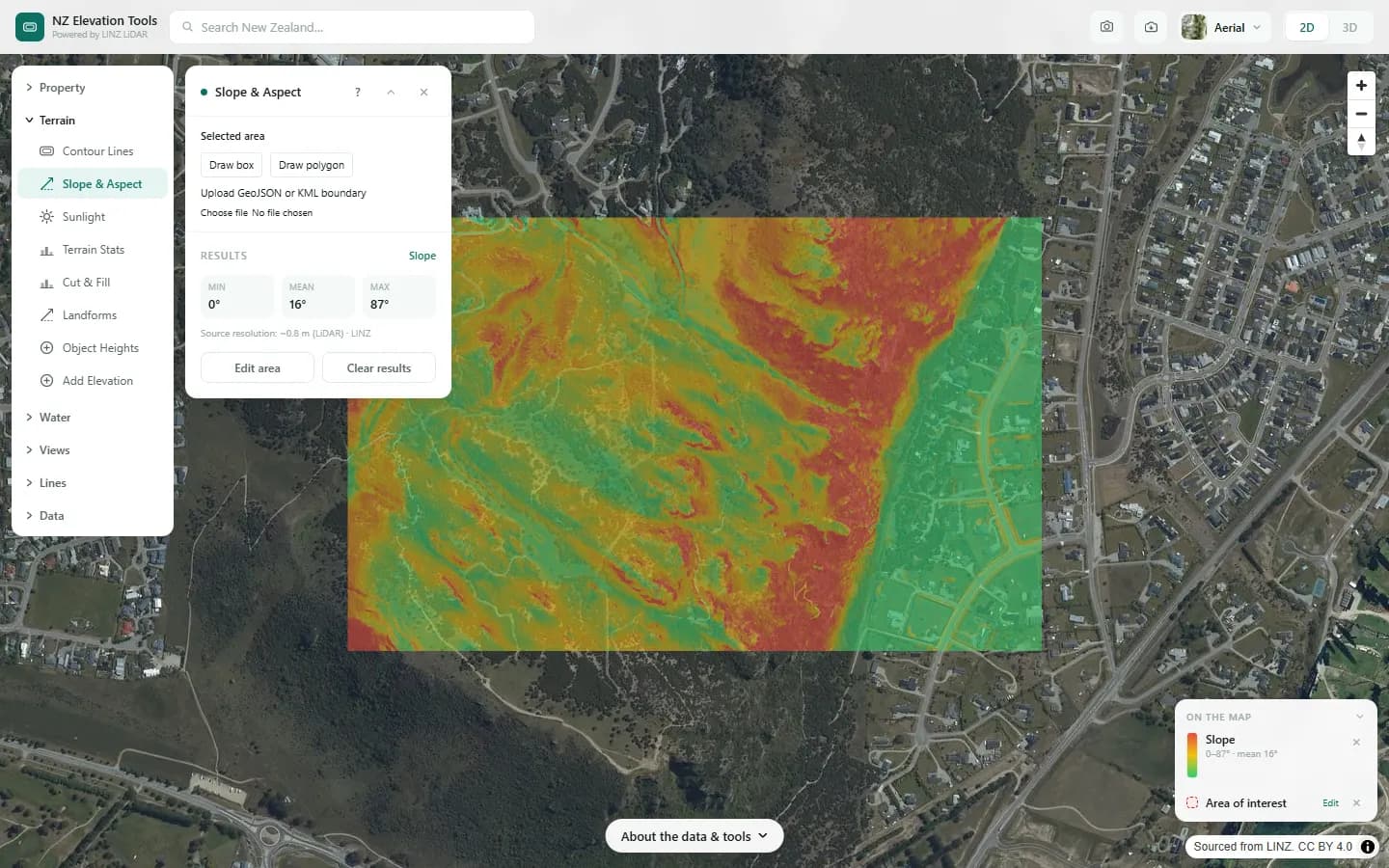Click the Area of interest dashed icon
Viewport: 1389px width, 868px height.
click(x=1192, y=803)
